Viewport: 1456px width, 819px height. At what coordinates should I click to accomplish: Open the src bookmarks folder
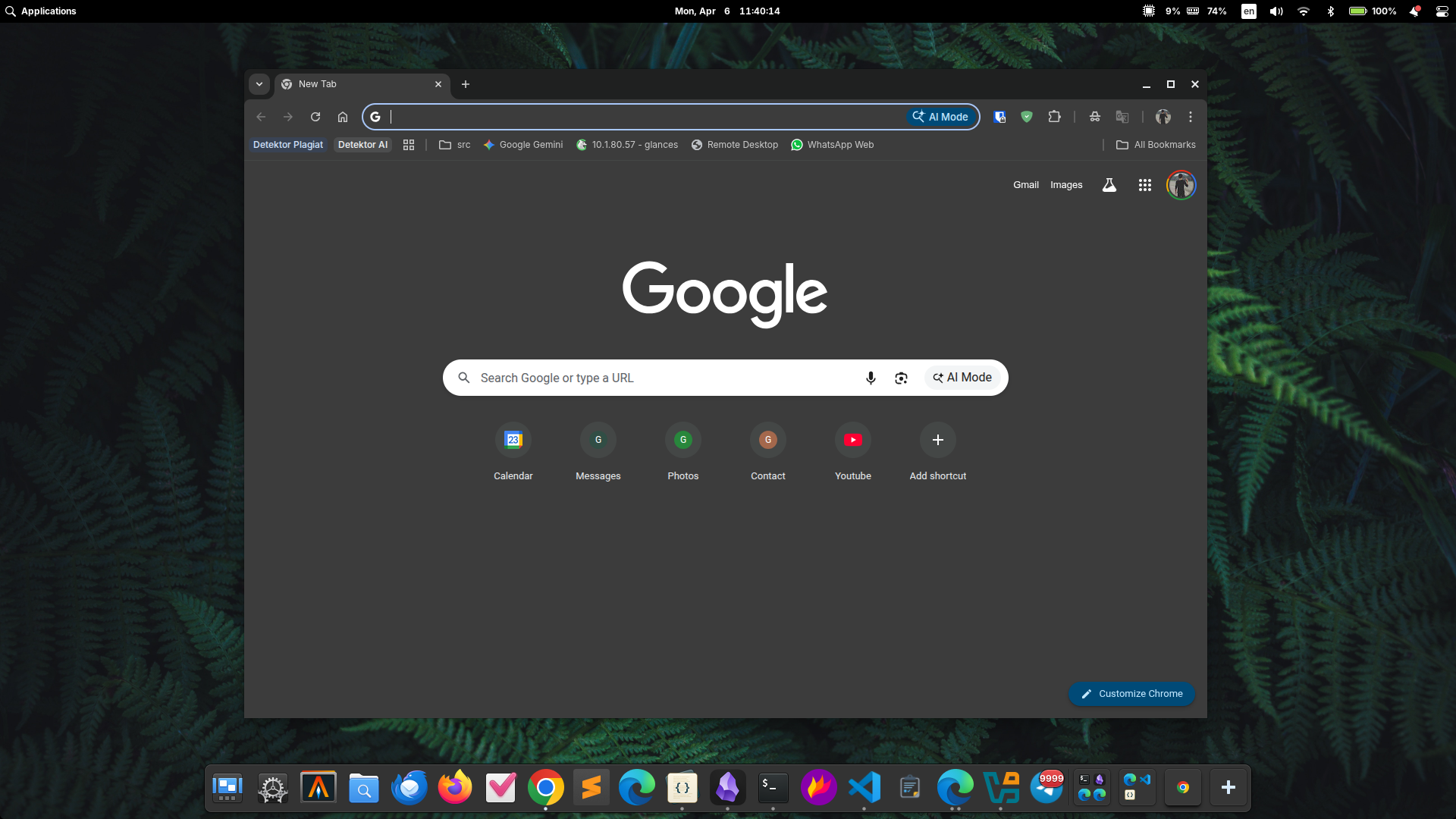coord(455,145)
